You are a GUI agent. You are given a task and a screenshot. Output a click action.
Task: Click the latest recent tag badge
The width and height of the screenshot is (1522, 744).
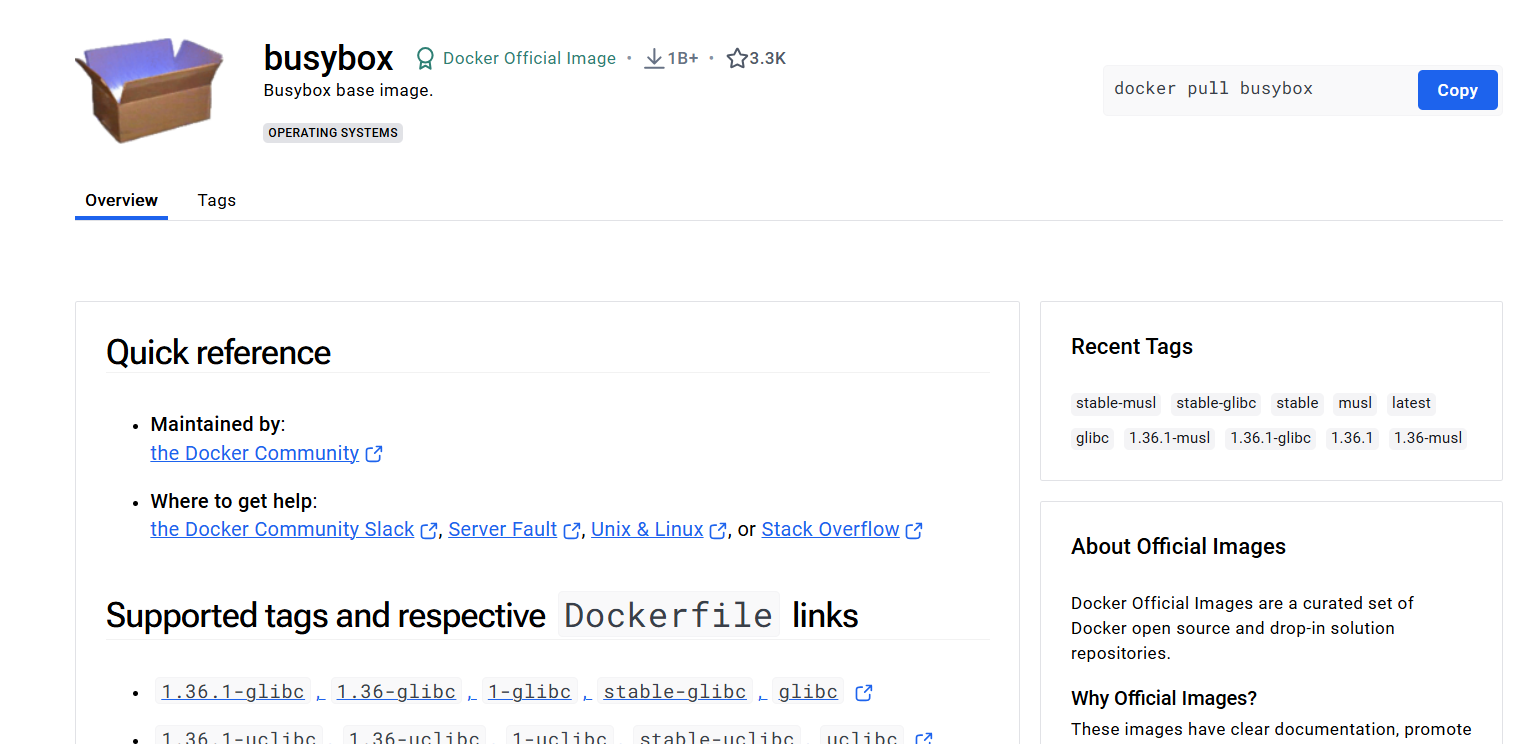[1411, 403]
